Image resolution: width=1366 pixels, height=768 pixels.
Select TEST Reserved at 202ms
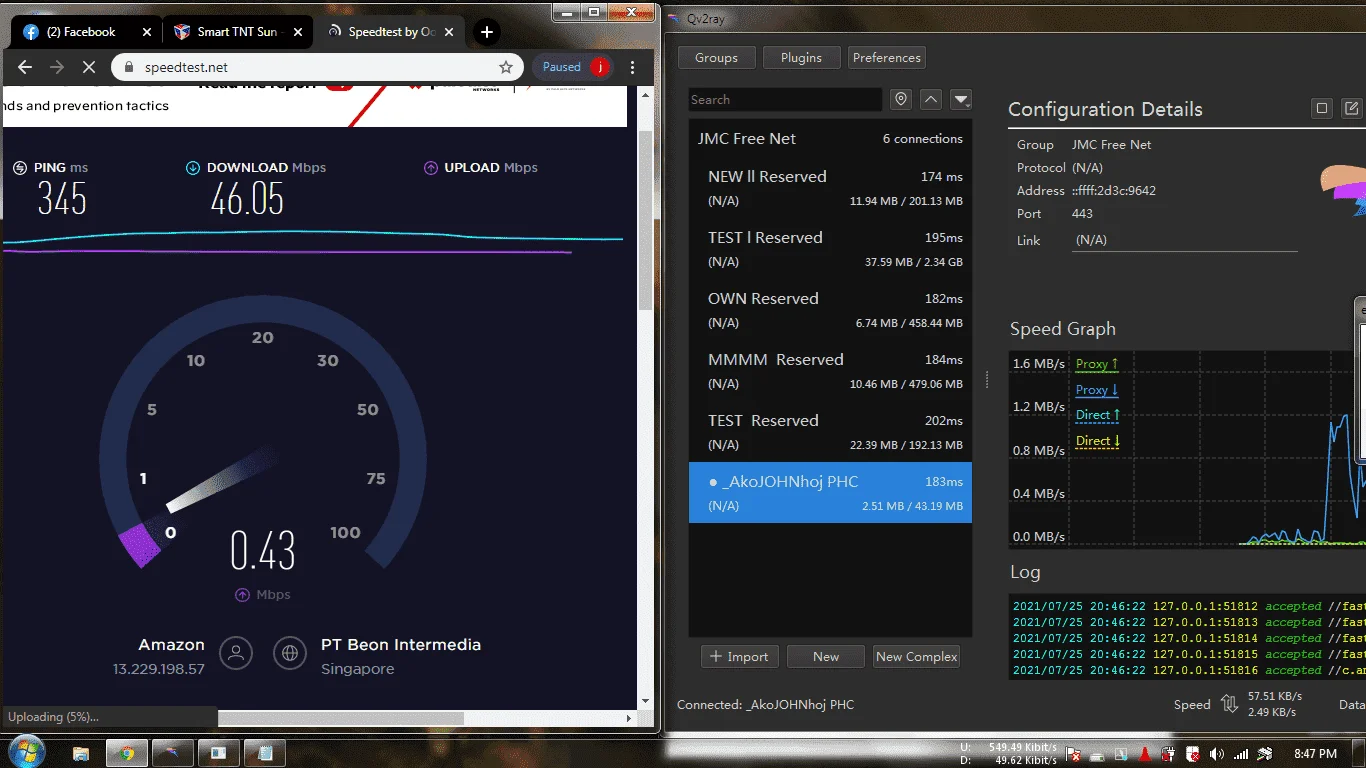pyautogui.click(x=830, y=432)
